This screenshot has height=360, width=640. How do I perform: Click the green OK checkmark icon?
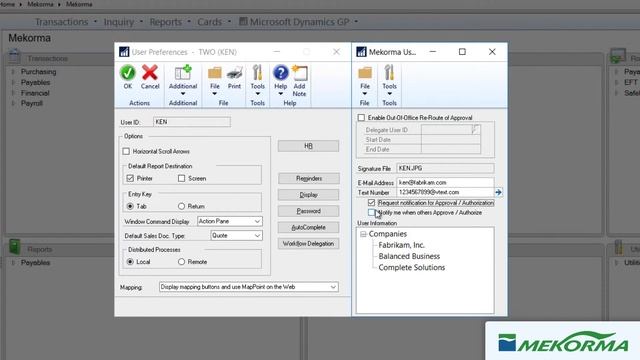[128, 73]
